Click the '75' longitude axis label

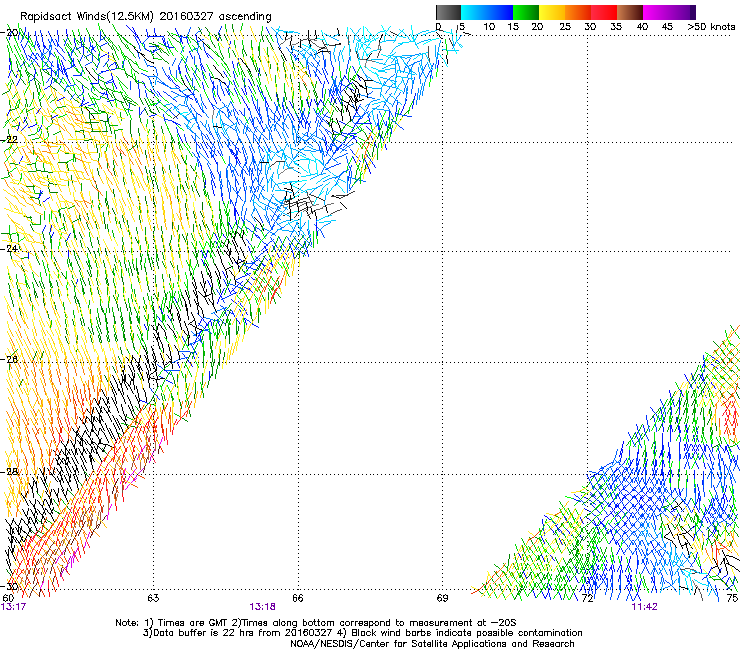coord(732,598)
